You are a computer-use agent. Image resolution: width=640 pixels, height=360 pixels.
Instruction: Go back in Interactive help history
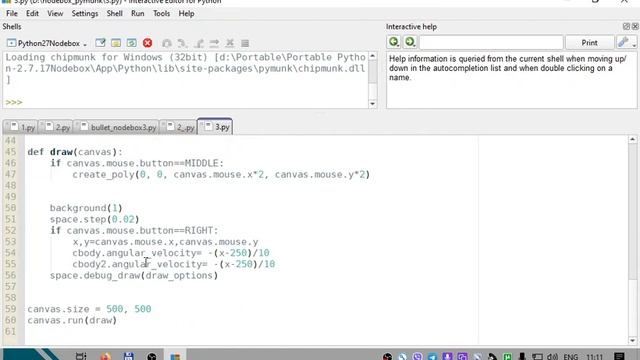[394, 42]
